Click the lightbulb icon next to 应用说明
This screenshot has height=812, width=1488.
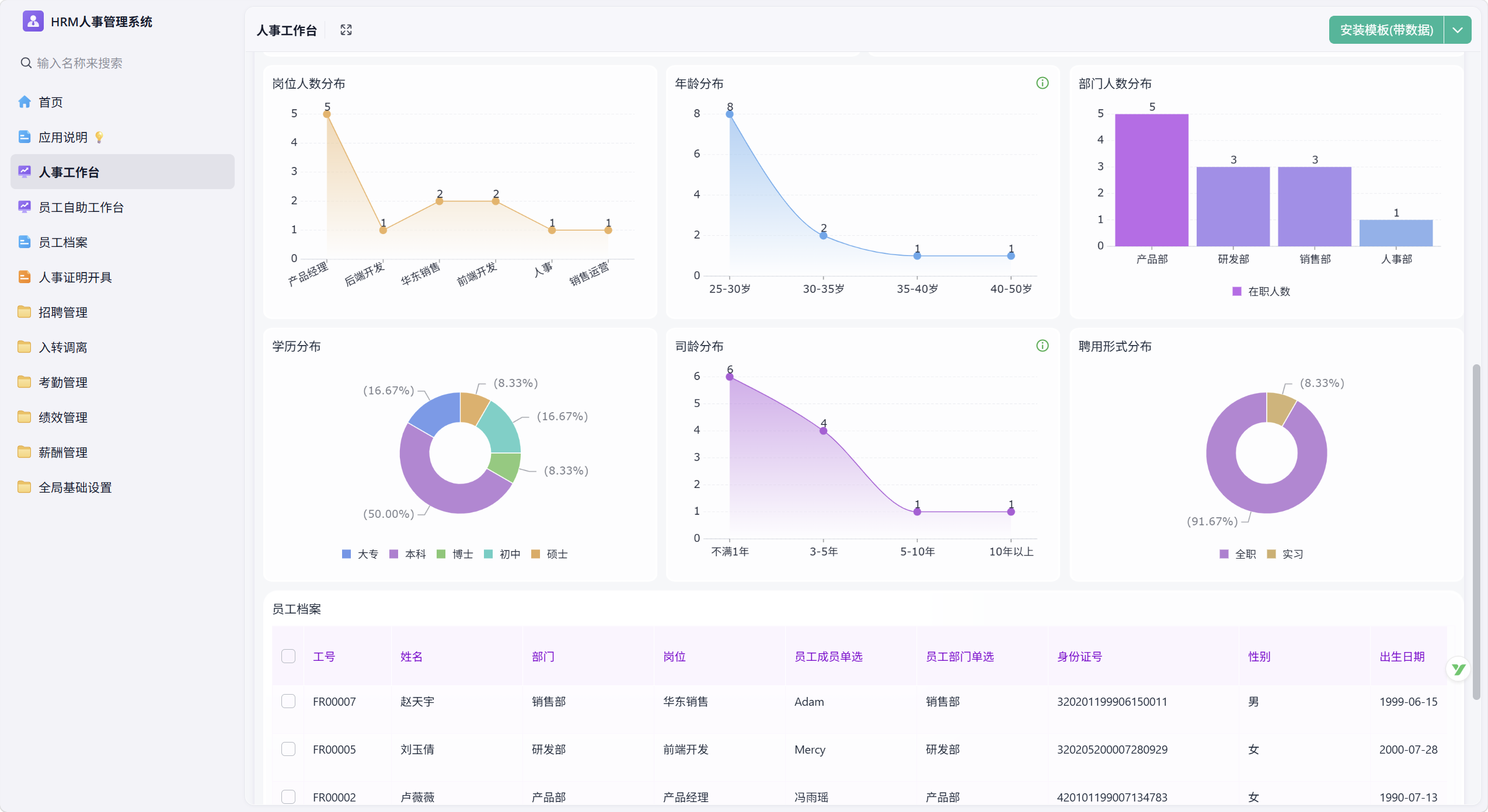pyautogui.click(x=99, y=137)
